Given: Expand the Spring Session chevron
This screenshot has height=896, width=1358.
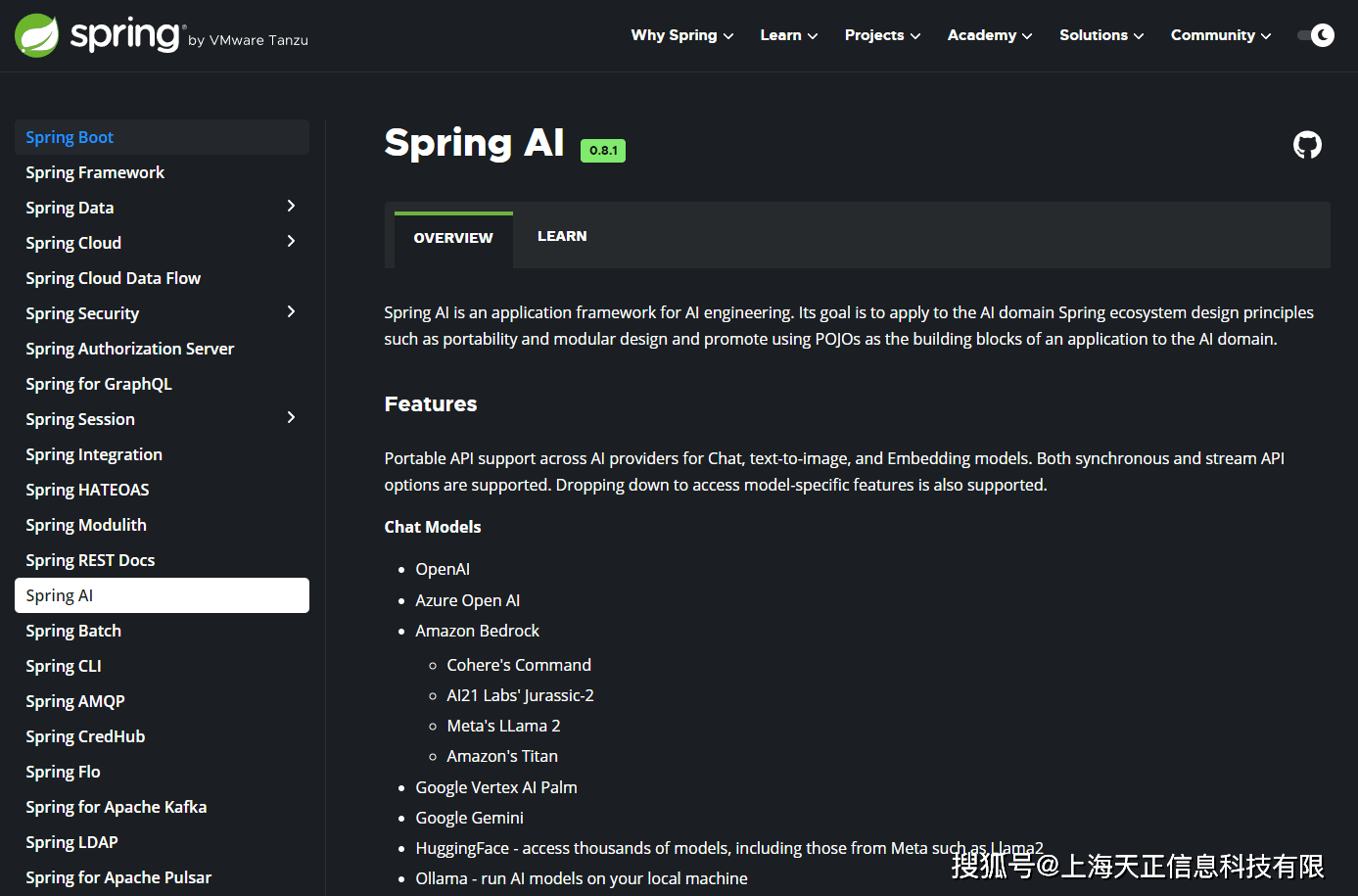Looking at the screenshot, I should pyautogui.click(x=291, y=418).
